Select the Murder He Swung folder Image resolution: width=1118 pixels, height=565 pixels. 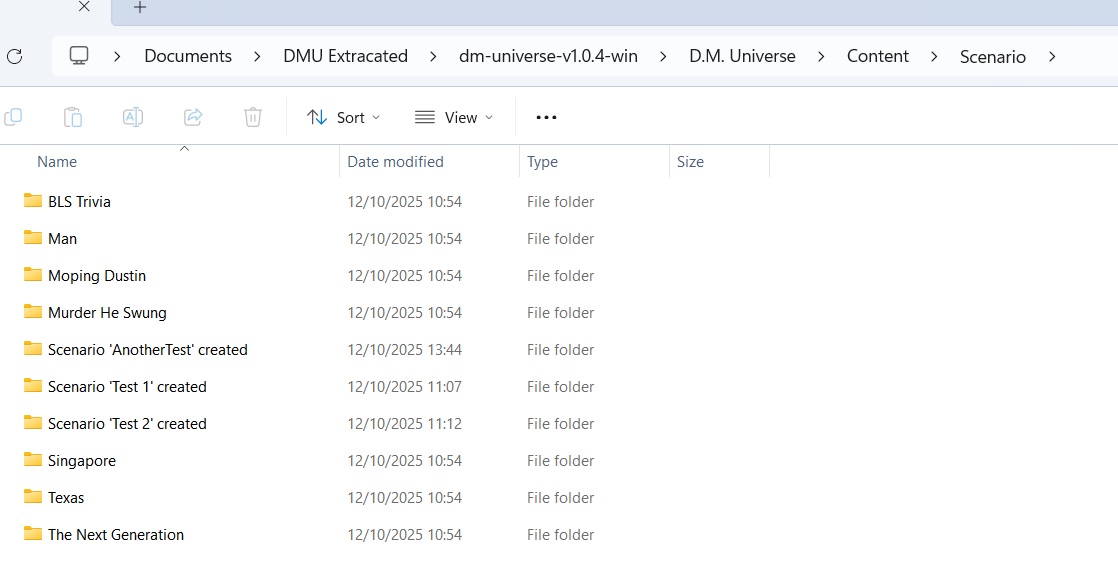[x=107, y=313]
